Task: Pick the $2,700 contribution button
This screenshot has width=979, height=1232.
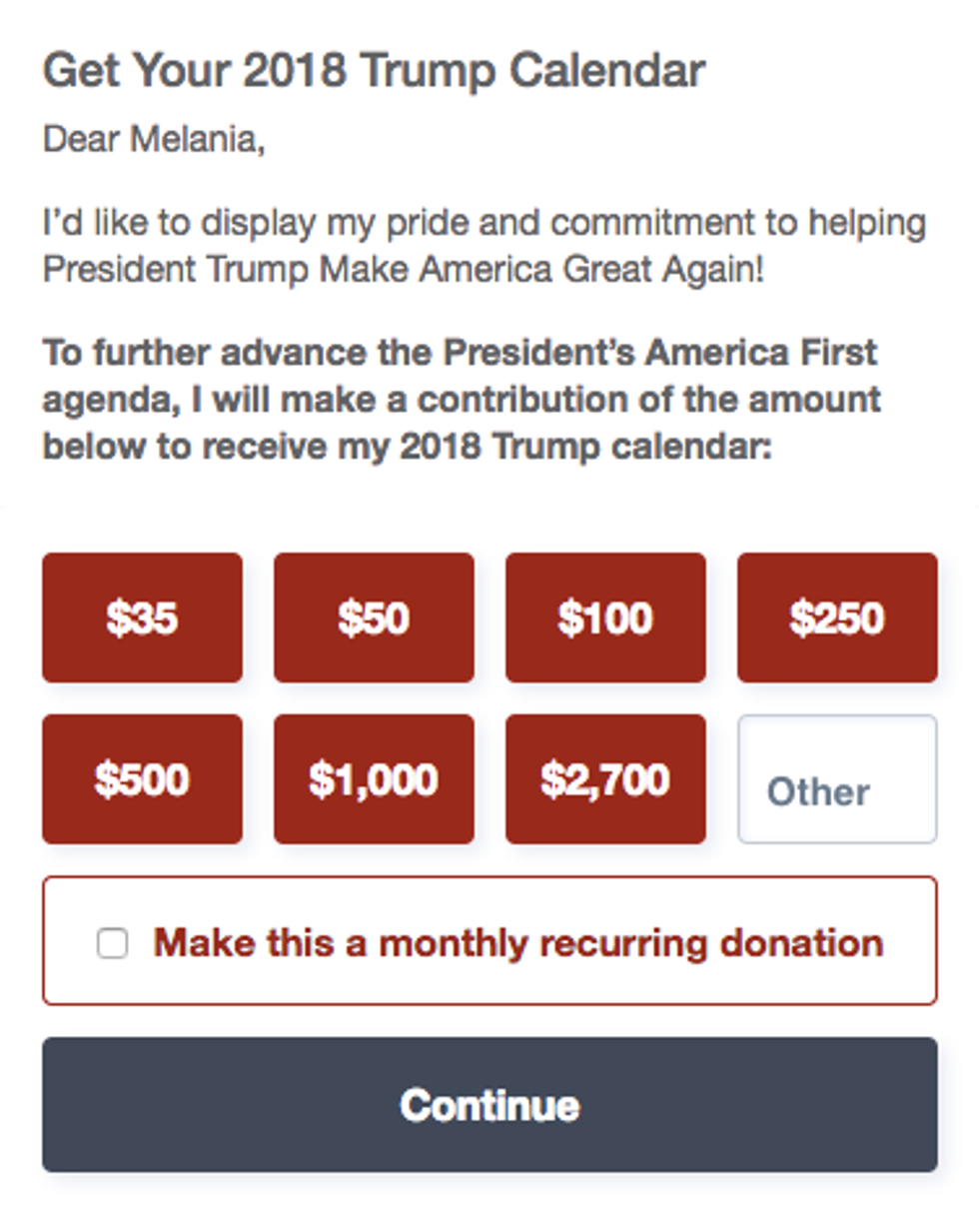Action: 605,779
